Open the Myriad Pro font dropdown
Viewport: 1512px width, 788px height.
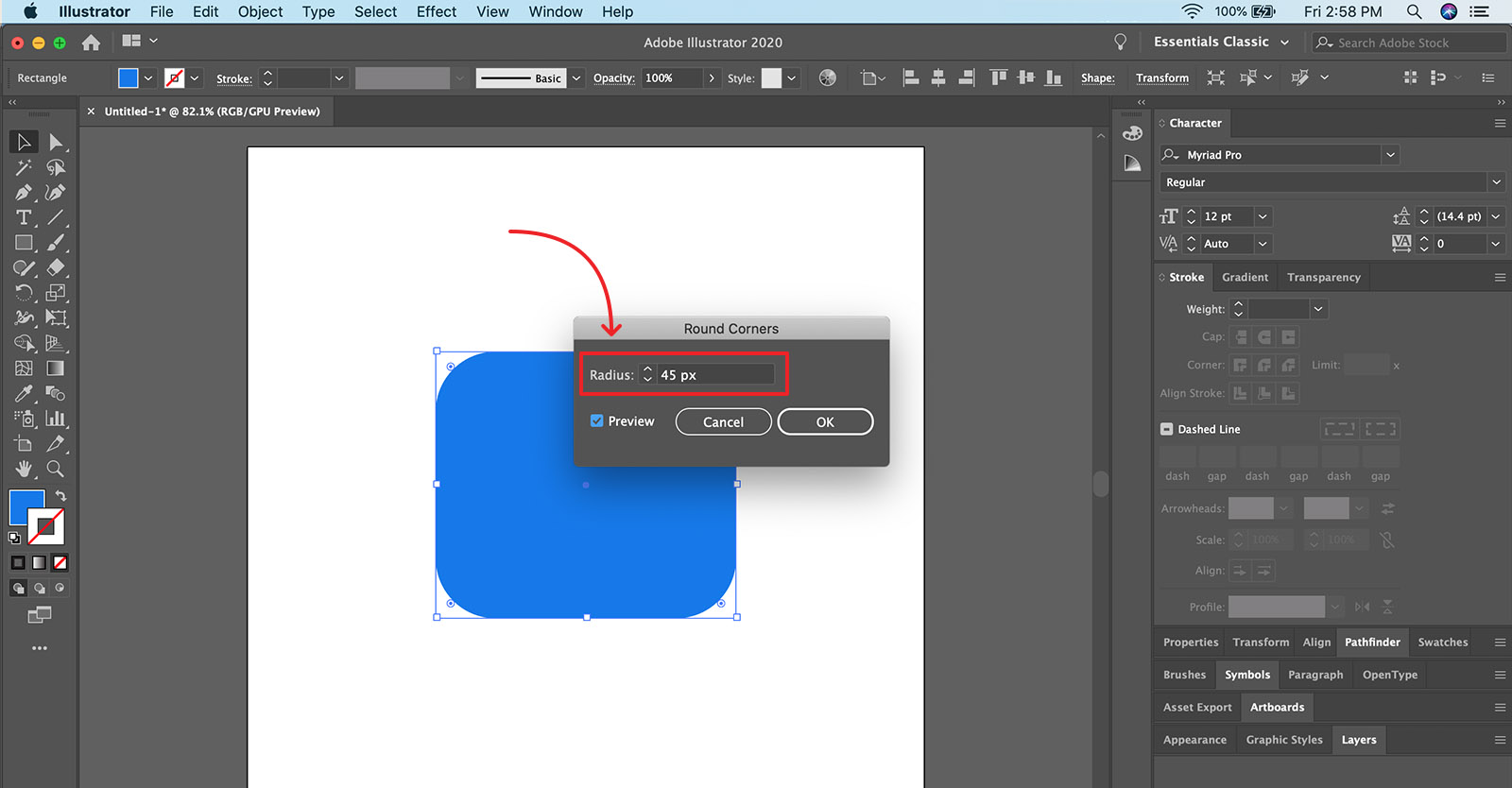[1390, 155]
